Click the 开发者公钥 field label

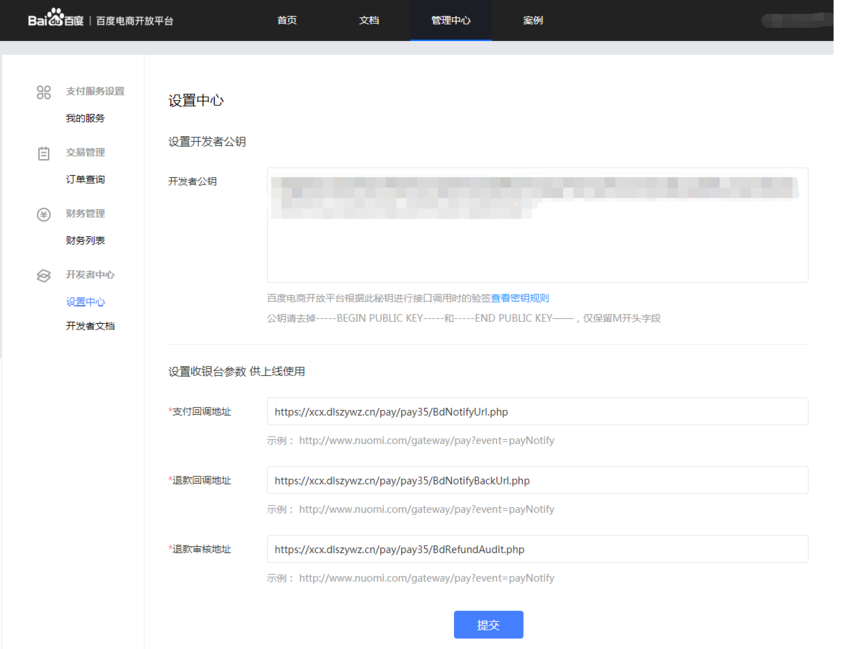(x=193, y=181)
